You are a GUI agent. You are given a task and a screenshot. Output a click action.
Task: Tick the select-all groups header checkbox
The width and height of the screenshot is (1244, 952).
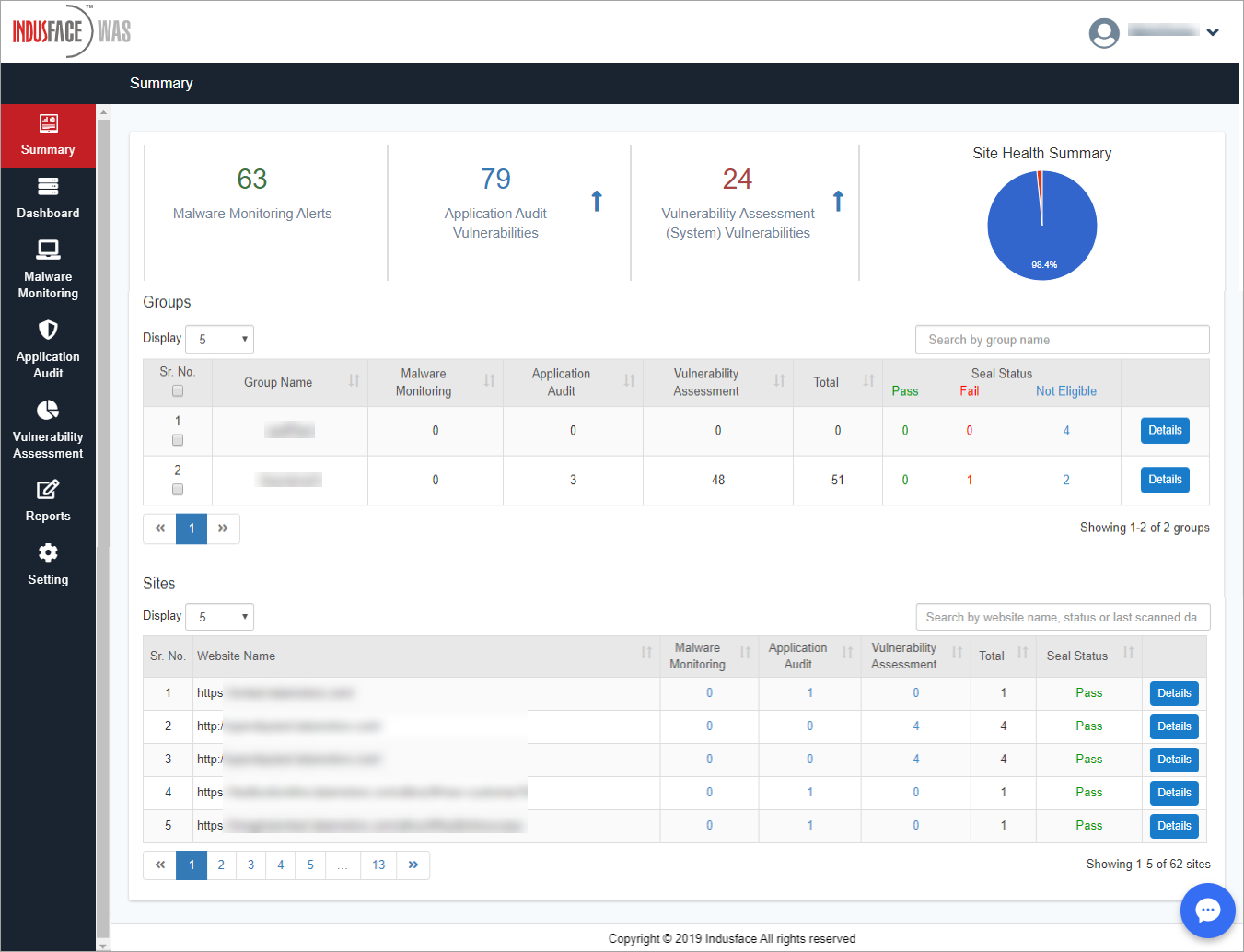point(178,391)
